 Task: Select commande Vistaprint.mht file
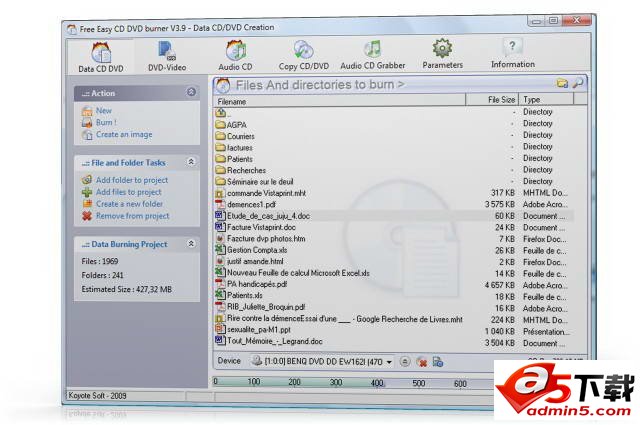394,193
